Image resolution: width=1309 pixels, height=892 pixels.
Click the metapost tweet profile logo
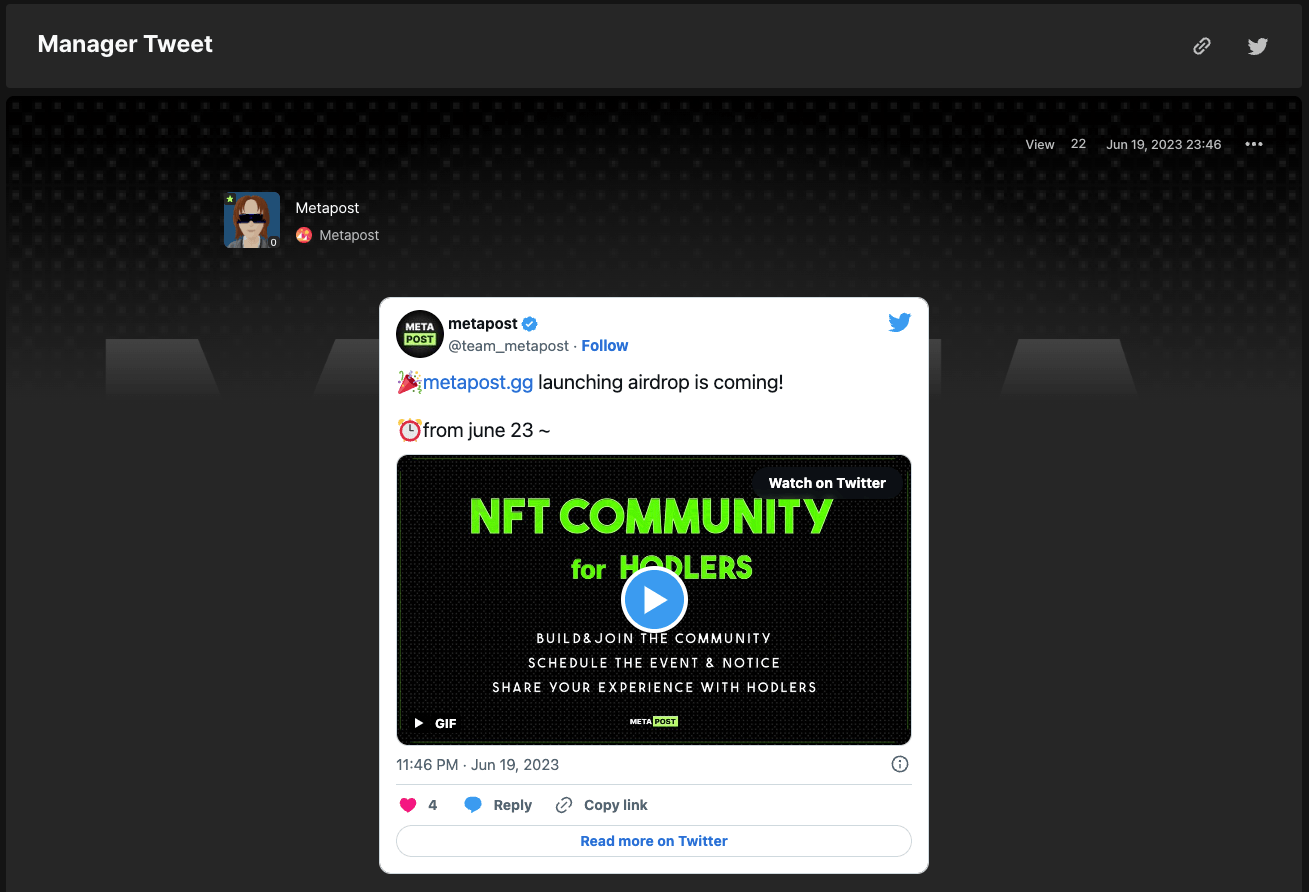pyautogui.click(x=420, y=334)
